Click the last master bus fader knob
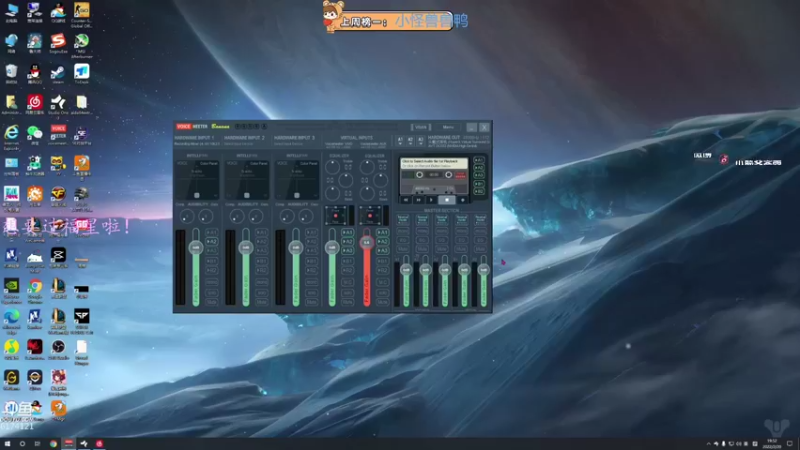 pyautogui.click(x=483, y=269)
